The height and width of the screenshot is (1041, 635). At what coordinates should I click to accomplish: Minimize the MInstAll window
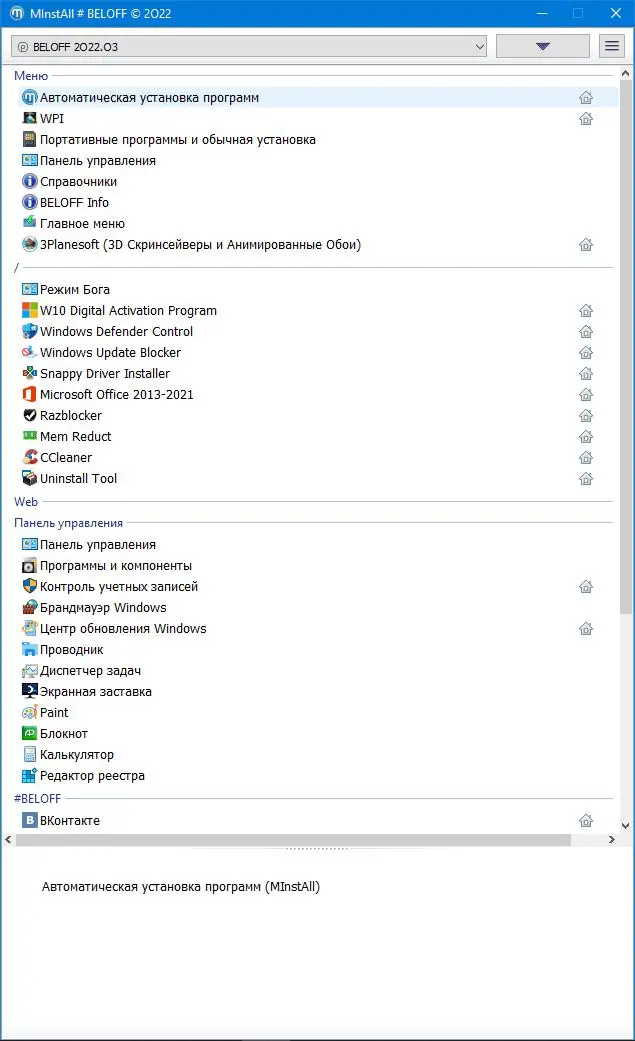pyautogui.click(x=543, y=13)
